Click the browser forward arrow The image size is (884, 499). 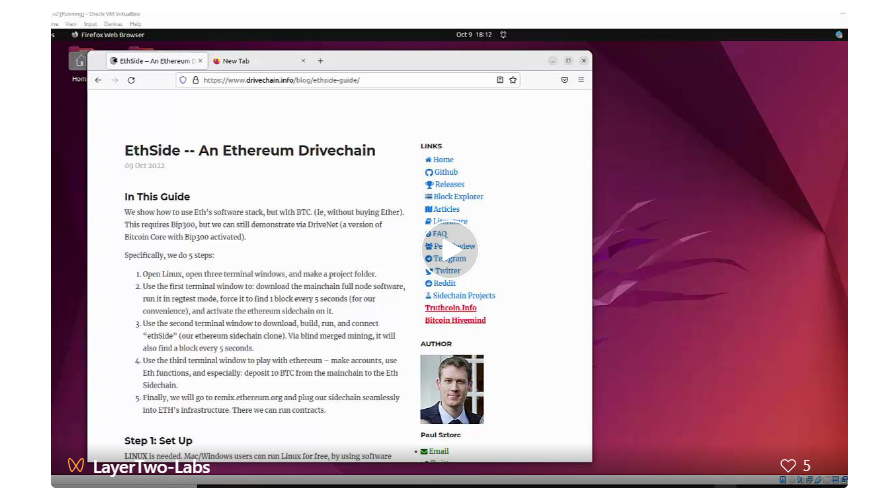[115, 80]
